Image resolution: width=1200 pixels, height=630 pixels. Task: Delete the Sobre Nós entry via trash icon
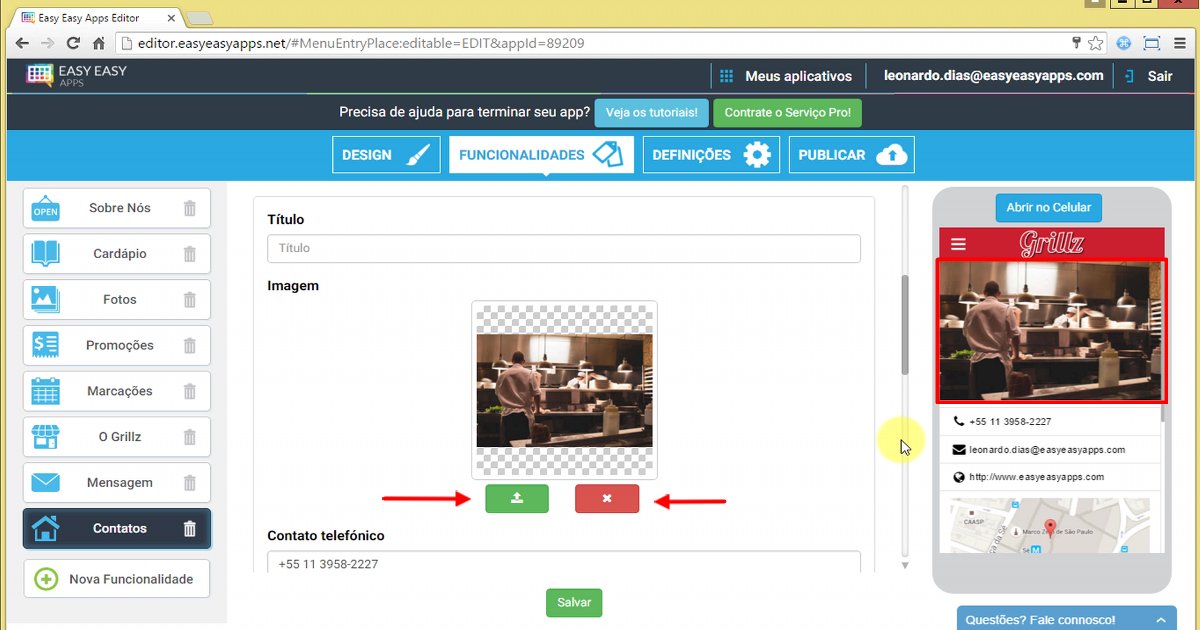tap(190, 208)
